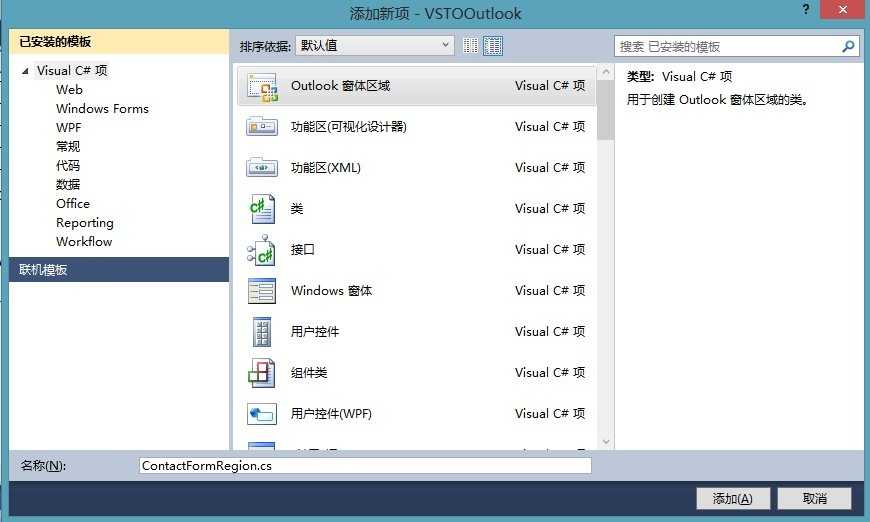Select the 用户控件 item text
This screenshot has width=870, height=522.
(x=315, y=332)
